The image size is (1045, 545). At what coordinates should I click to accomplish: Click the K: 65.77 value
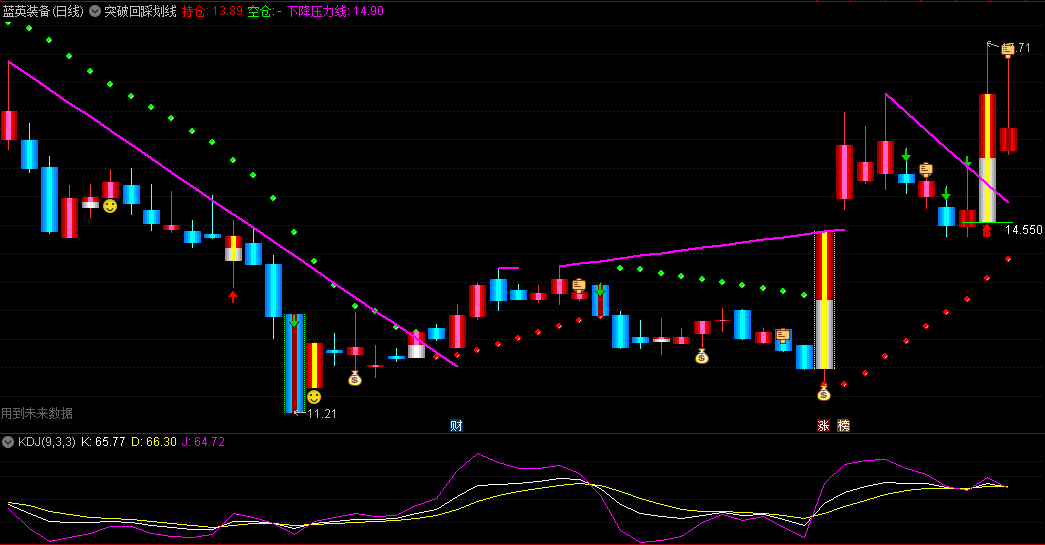pos(103,442)
